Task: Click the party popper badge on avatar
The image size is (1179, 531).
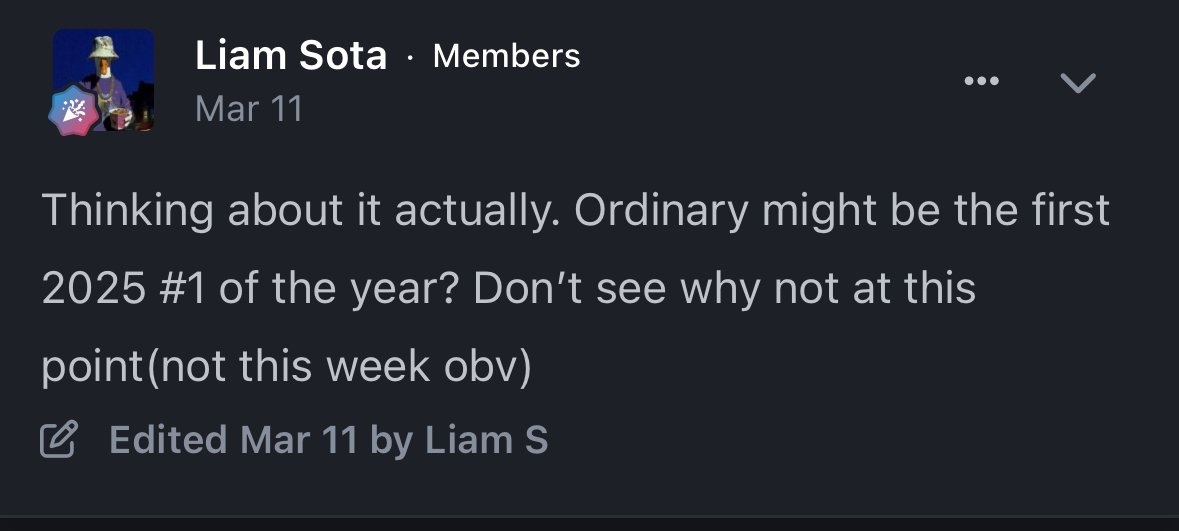Action: [x=73, y=111]
